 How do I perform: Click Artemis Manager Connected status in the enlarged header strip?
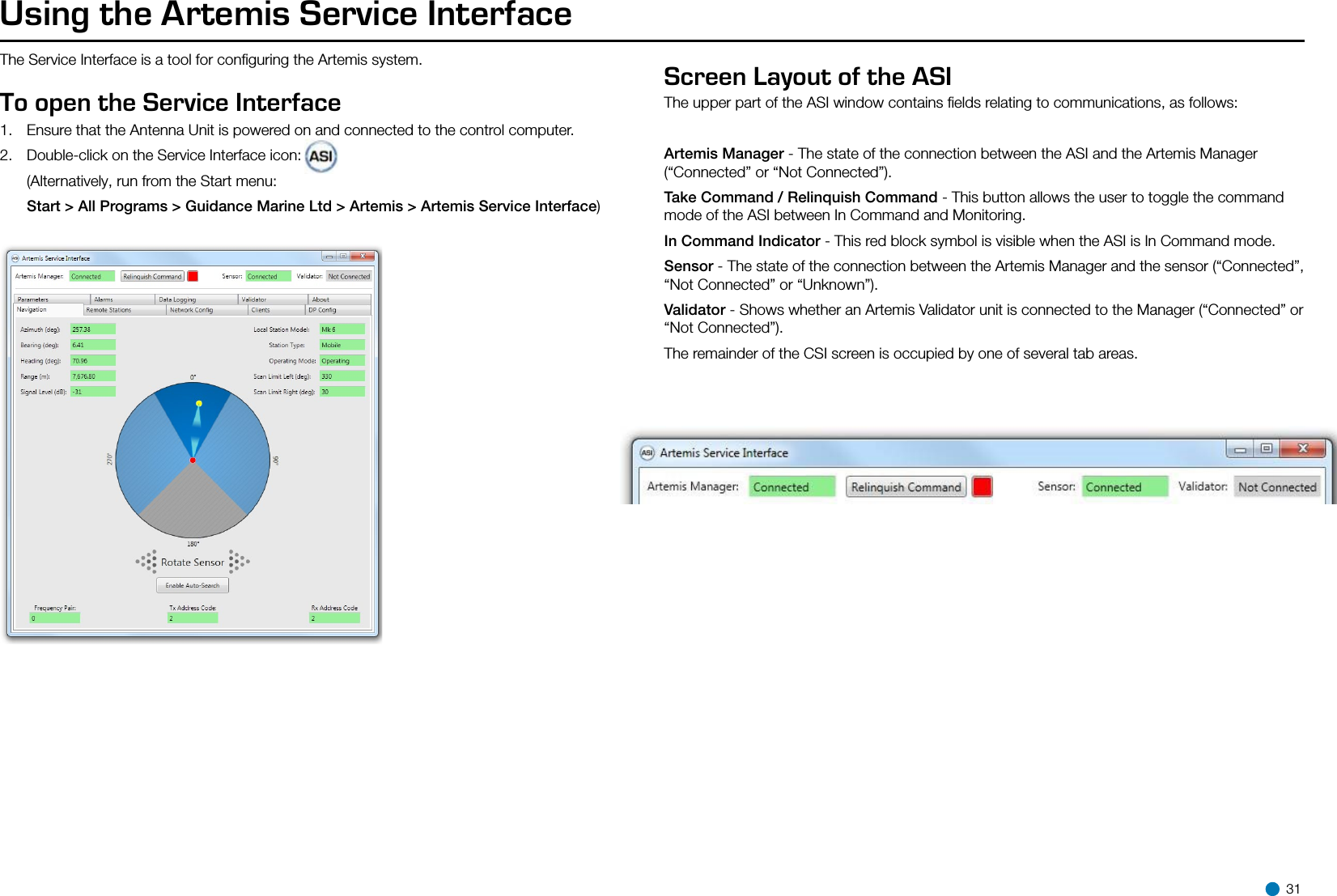tap(792, 486)
